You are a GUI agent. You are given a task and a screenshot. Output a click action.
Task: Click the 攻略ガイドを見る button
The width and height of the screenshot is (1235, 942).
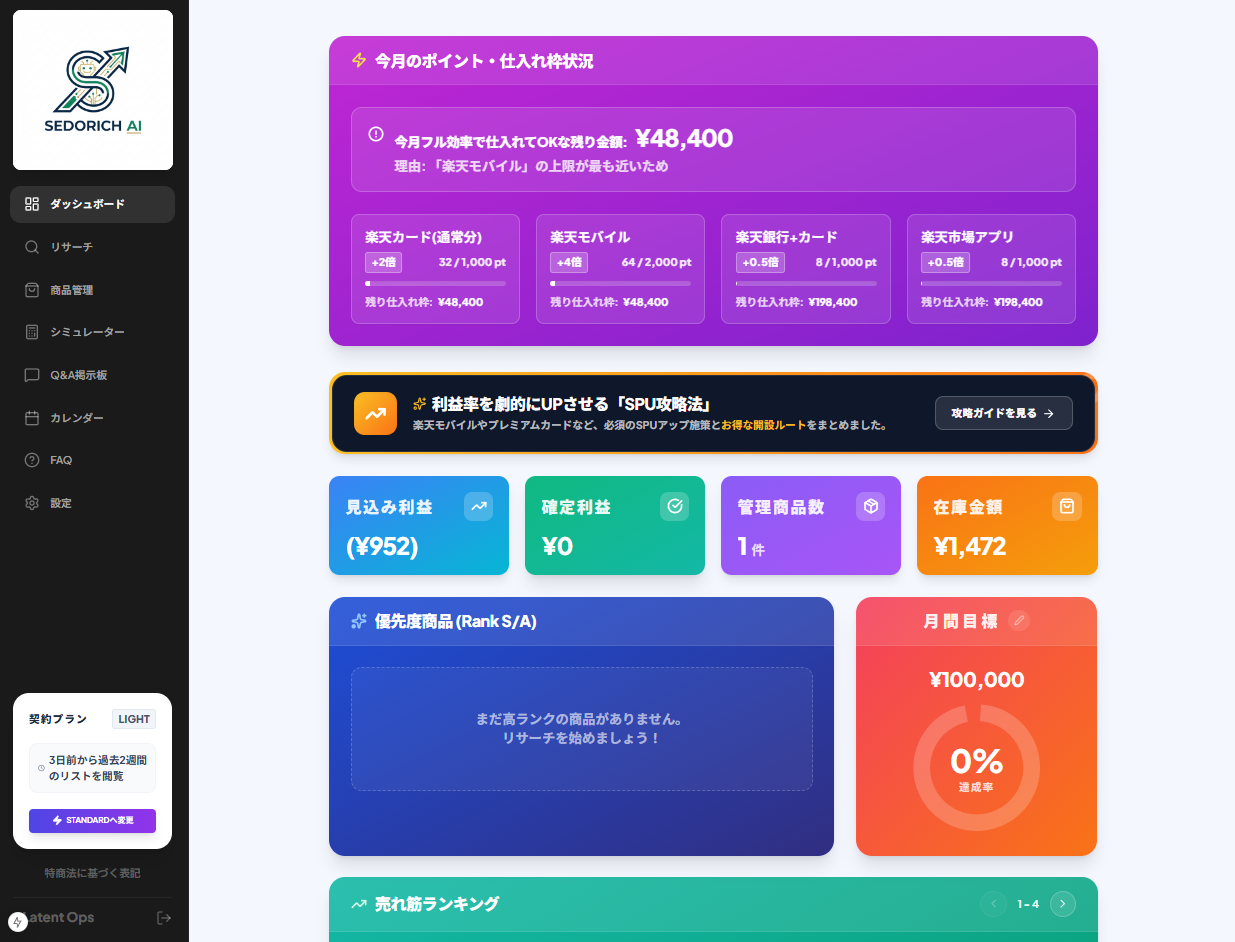[1003, 412]
